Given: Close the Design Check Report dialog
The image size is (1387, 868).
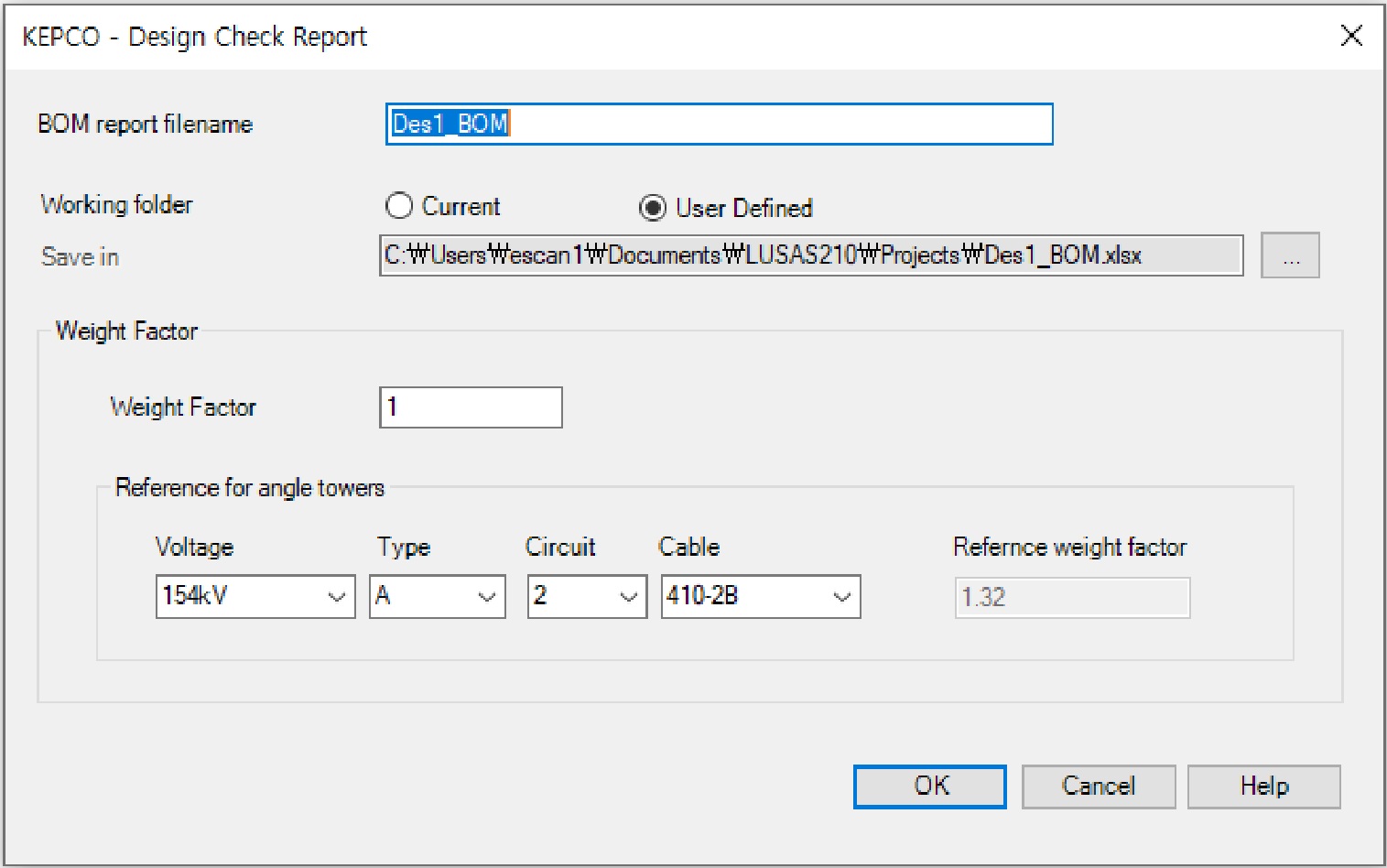Looking at the screenshot, I should [x=1351, y=36].
